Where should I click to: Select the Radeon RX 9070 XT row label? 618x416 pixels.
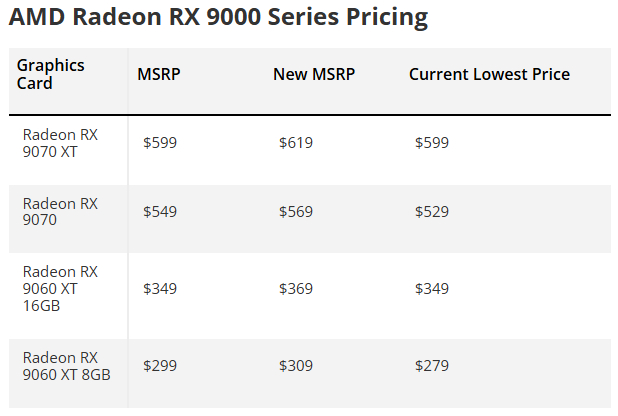[61, 143]
